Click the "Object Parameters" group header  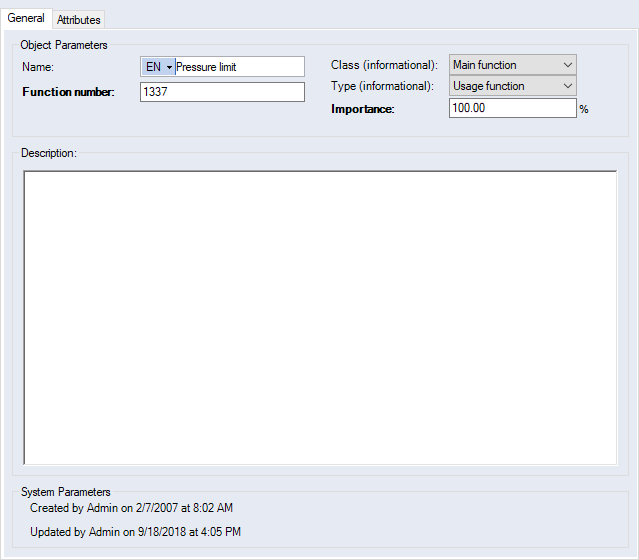click(x=64, y=45)
